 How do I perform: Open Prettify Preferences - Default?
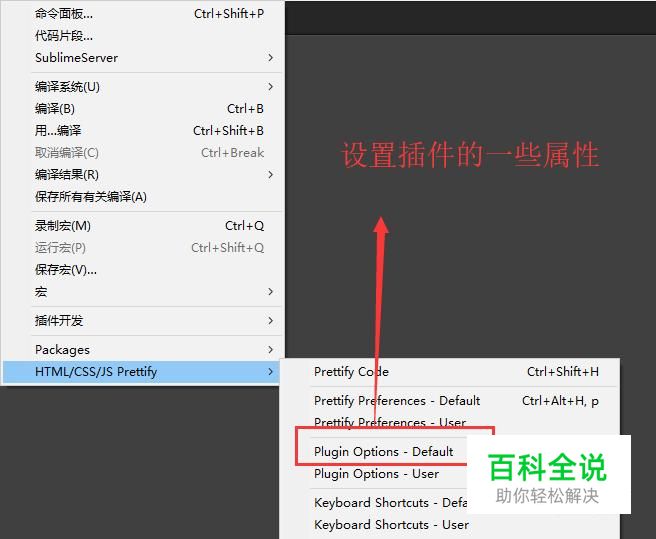pos(450,400)
